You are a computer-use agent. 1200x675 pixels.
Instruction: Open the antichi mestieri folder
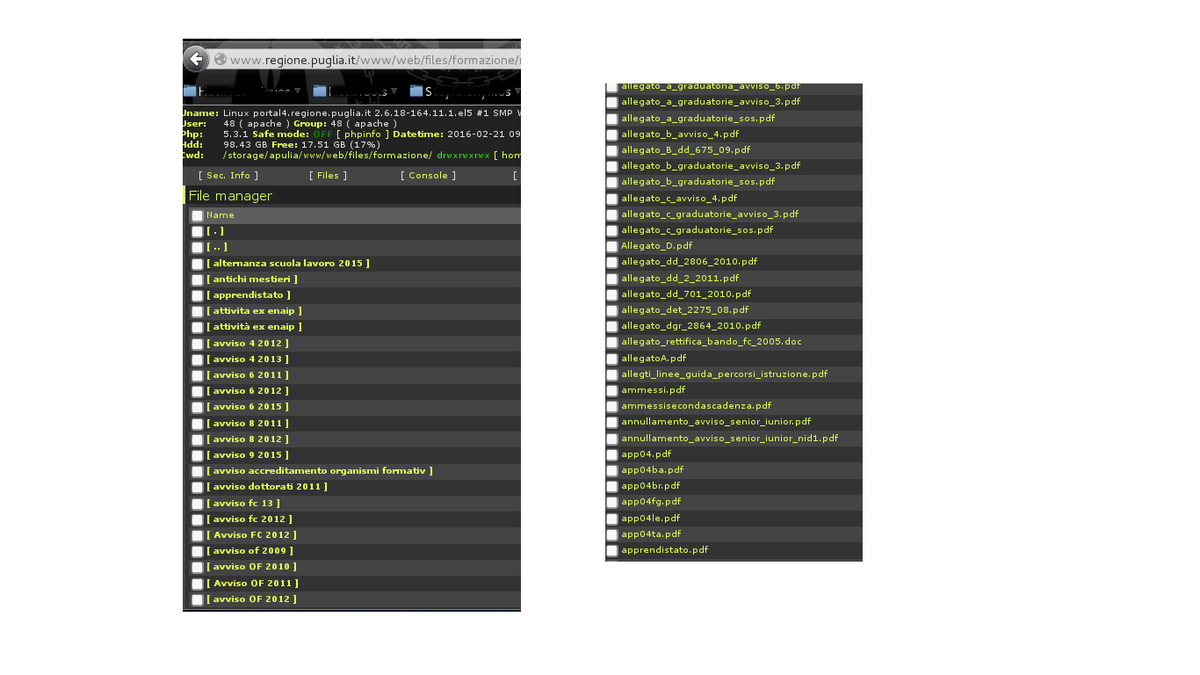click(x=252, y=279)
